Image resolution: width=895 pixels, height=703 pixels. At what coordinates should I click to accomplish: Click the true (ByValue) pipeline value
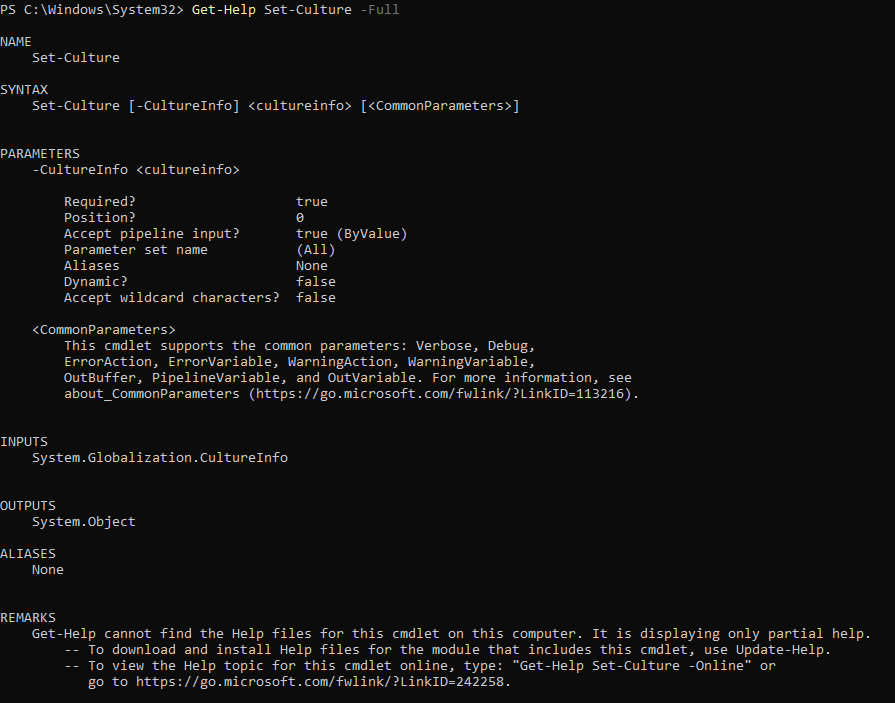point(352,233)
